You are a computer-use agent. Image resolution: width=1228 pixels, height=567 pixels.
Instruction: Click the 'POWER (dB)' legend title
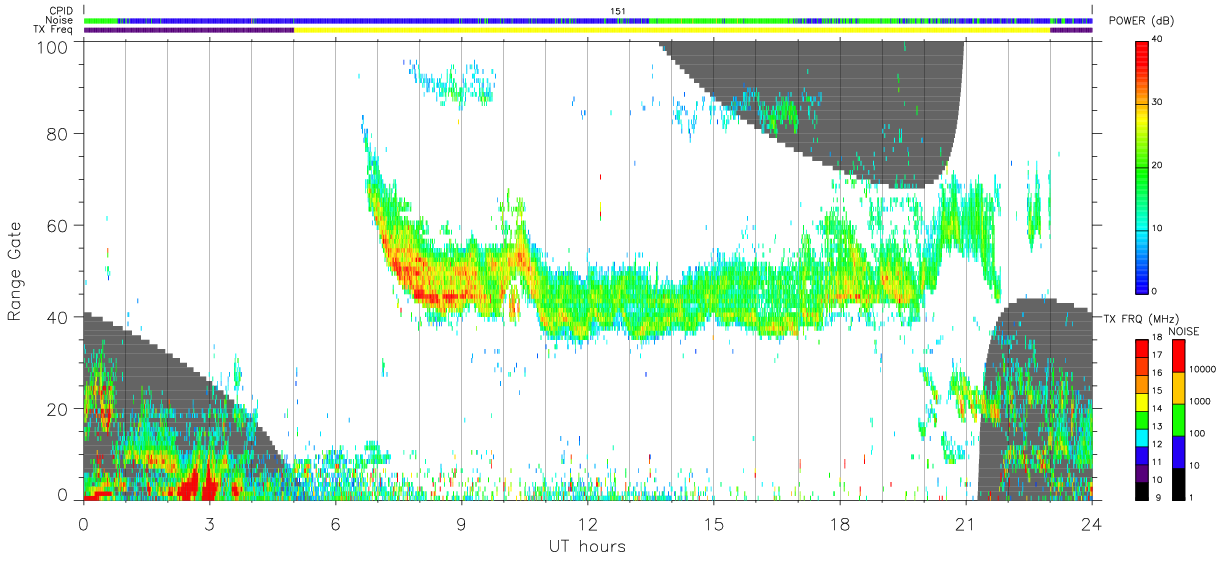[x=1142, y=21]
